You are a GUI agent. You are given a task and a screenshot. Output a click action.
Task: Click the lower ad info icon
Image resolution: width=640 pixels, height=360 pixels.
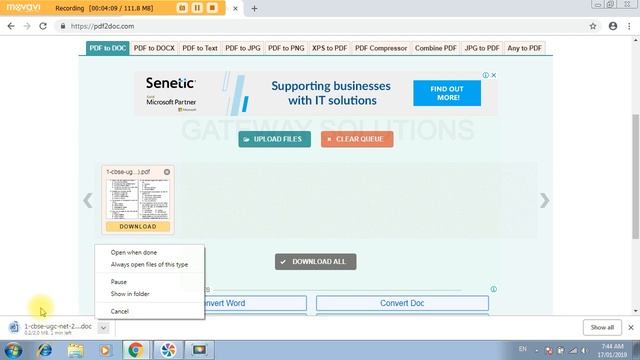[x=493, y=289]
